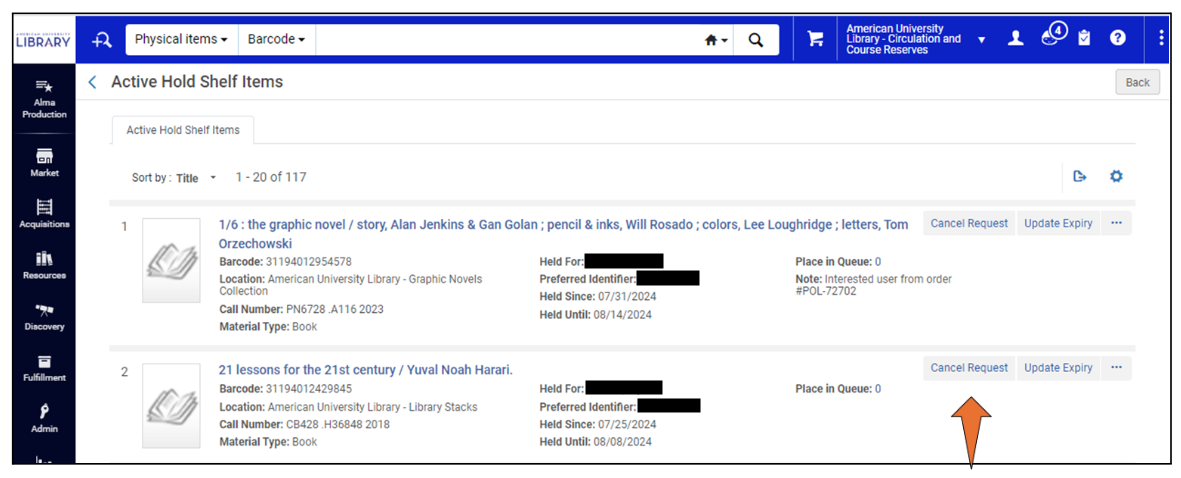1181x478 pixels.
Task: Click Update Expiry for first item
Action: click(1058, 224)
